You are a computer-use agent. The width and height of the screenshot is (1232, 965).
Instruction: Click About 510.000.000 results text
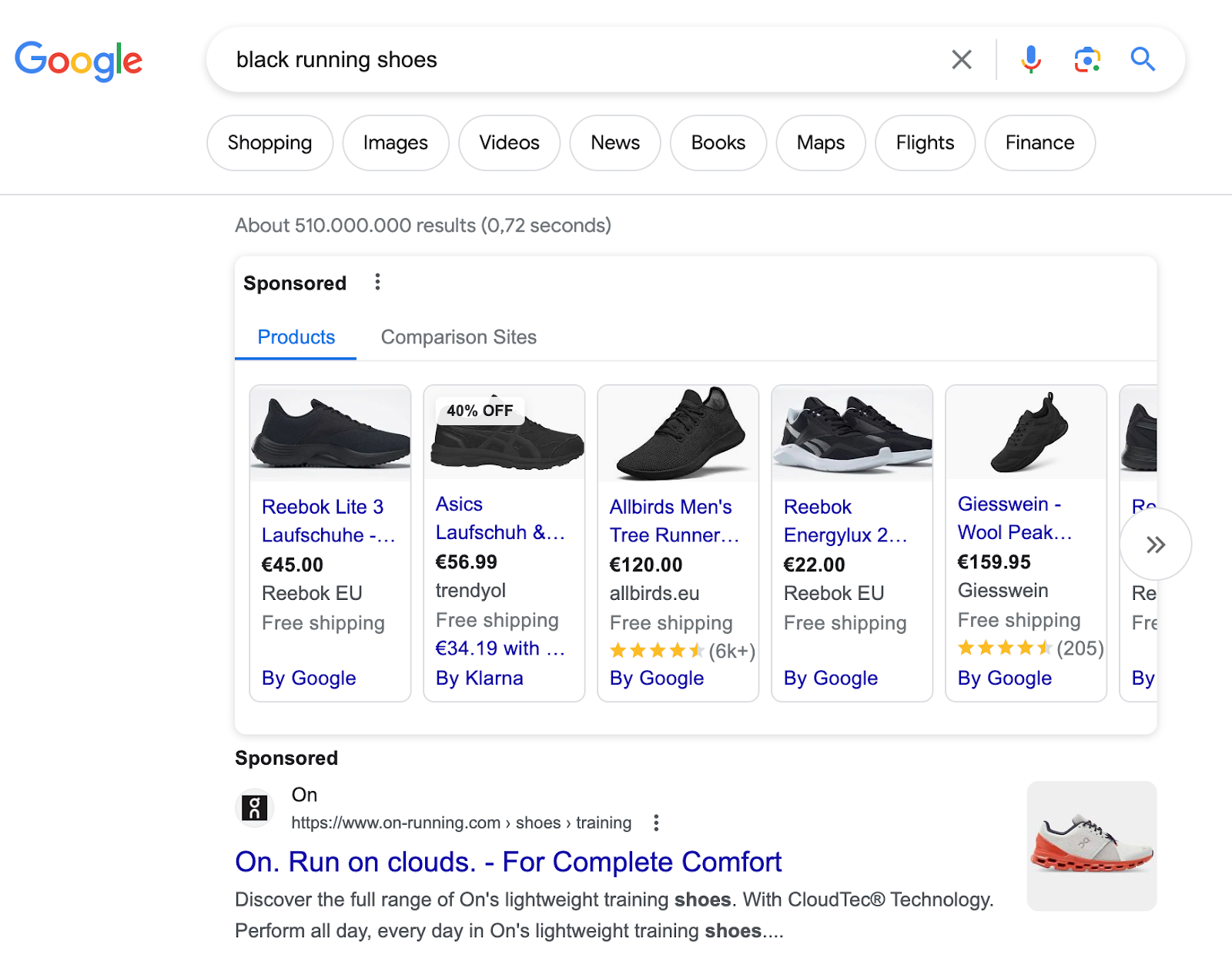click(423, 225)
